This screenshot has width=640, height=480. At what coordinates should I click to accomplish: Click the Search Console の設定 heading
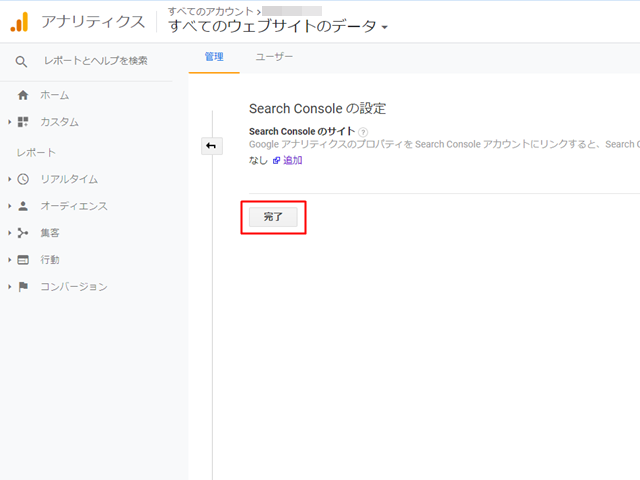coord(317,109)
